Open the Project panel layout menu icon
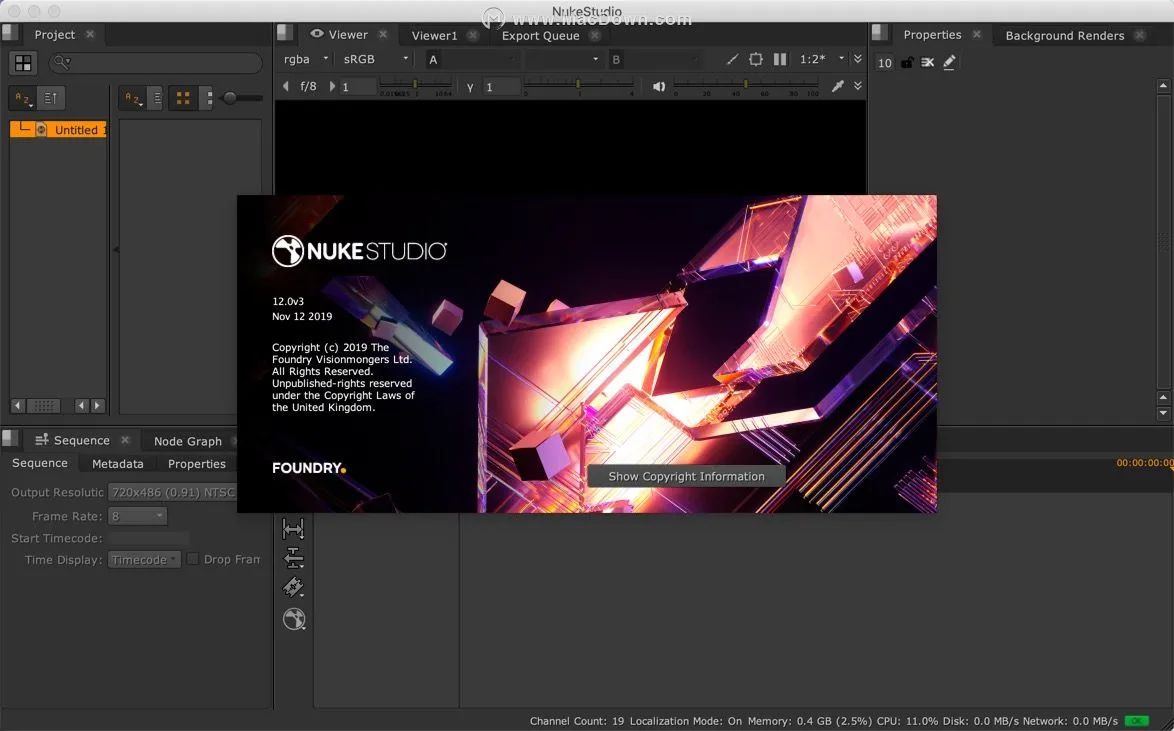This screenshot has width=1174, height=731. click(x=10, y=33)
